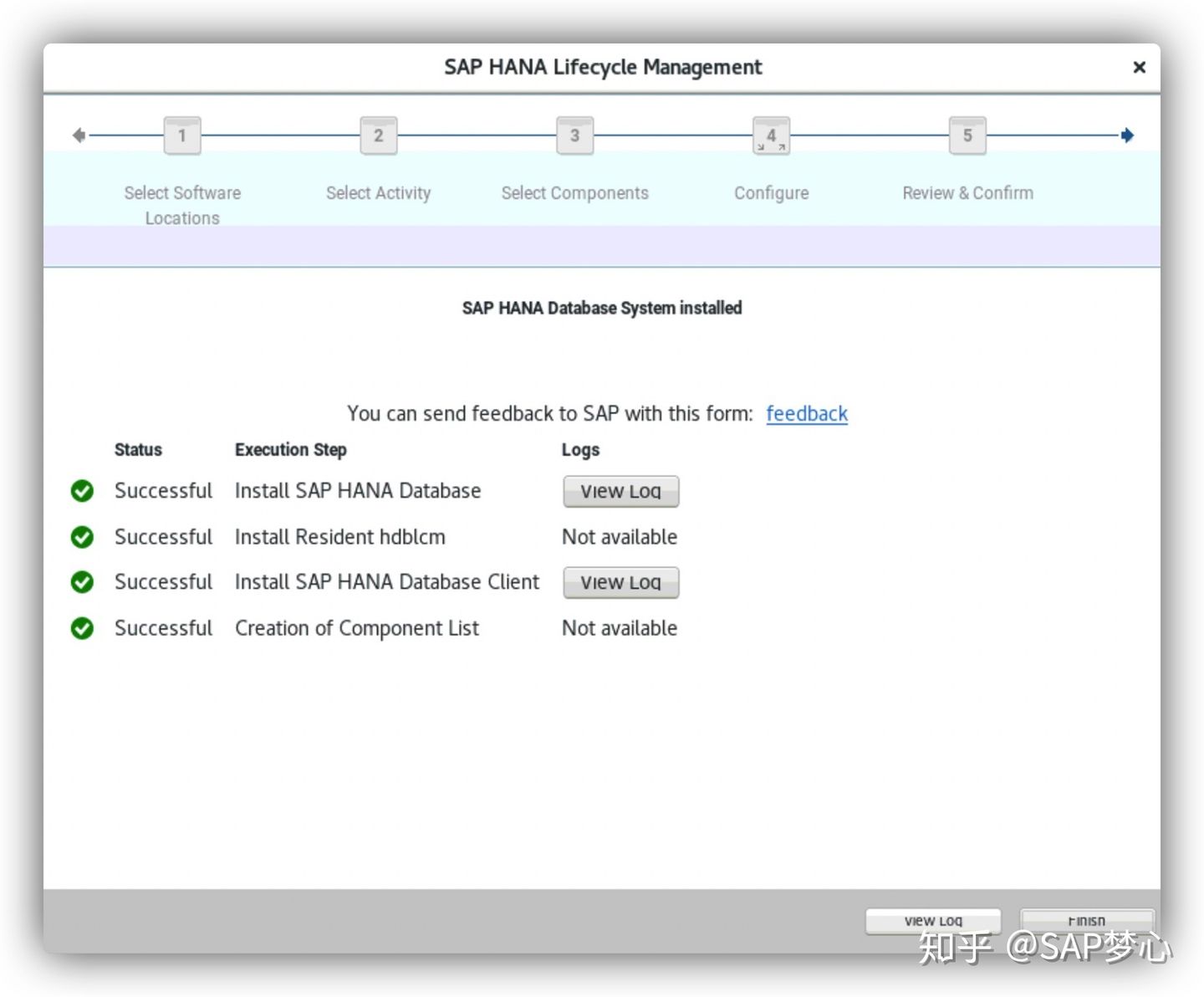Click the left back arrow of wizard

pyautogui.click(x=79, y=135)
